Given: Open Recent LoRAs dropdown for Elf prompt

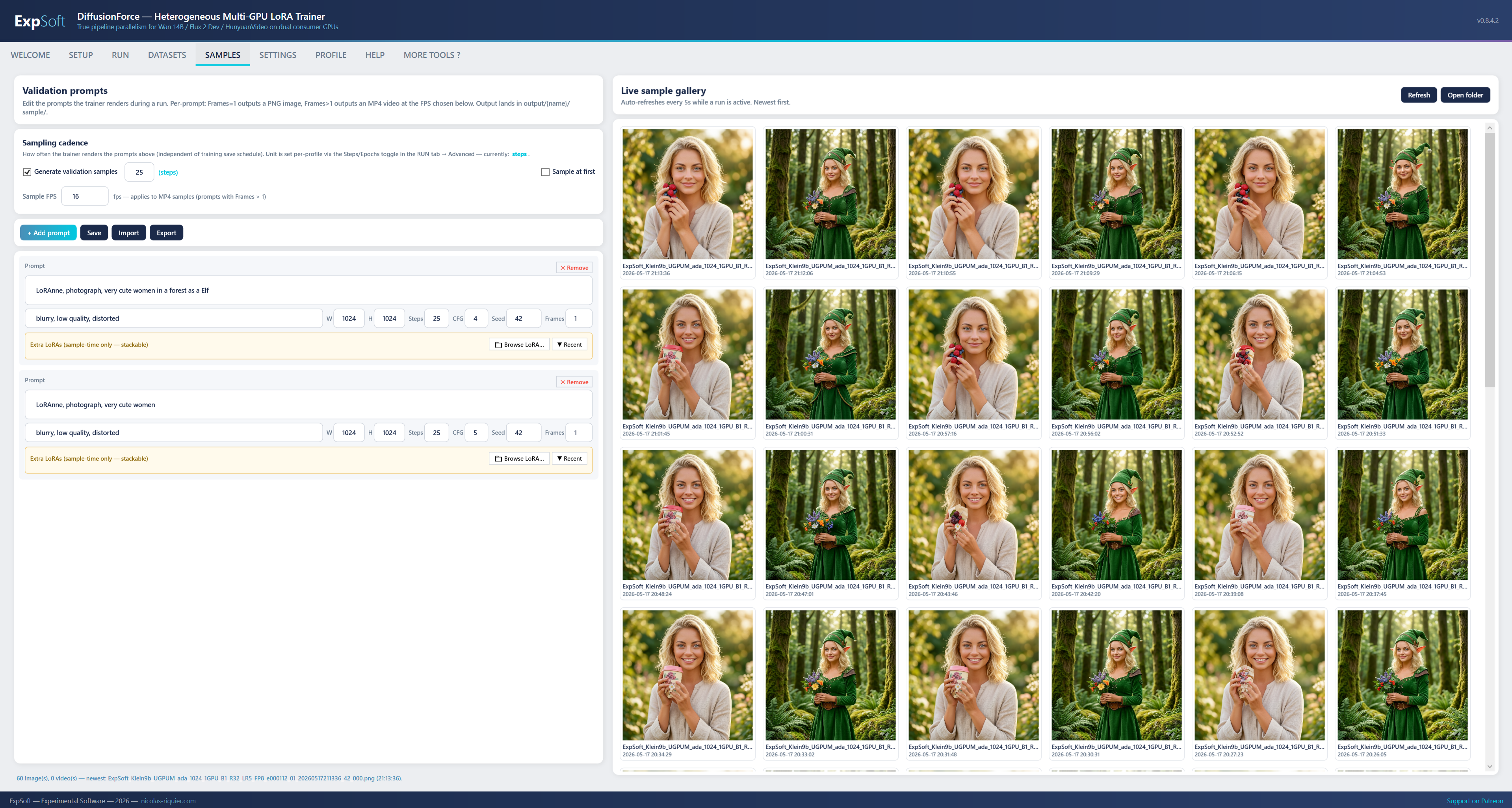Looking at the screenshot, I should pos(569,345).
